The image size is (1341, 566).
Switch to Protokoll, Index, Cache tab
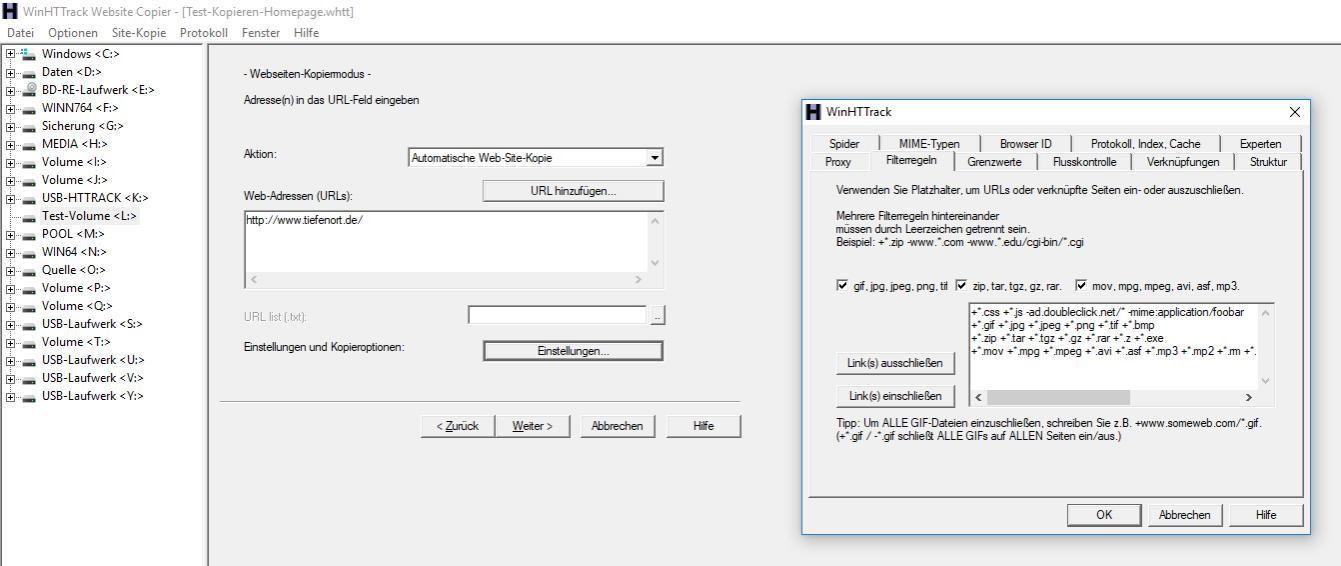(x=1145, y=144)
